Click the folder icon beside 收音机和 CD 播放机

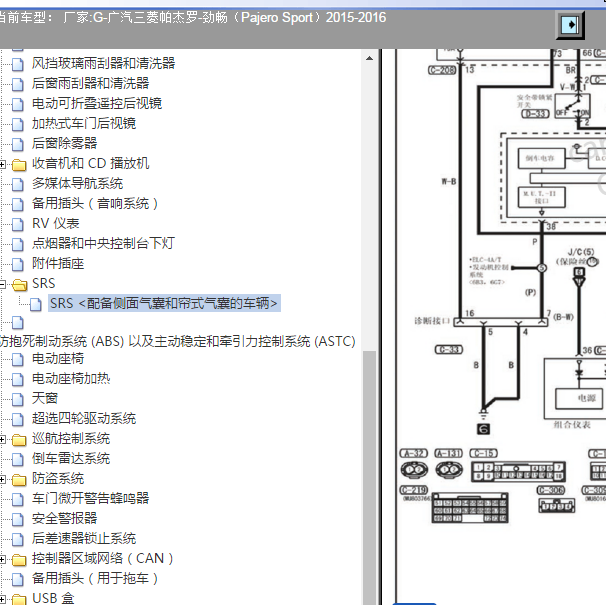tap(19, 165)
